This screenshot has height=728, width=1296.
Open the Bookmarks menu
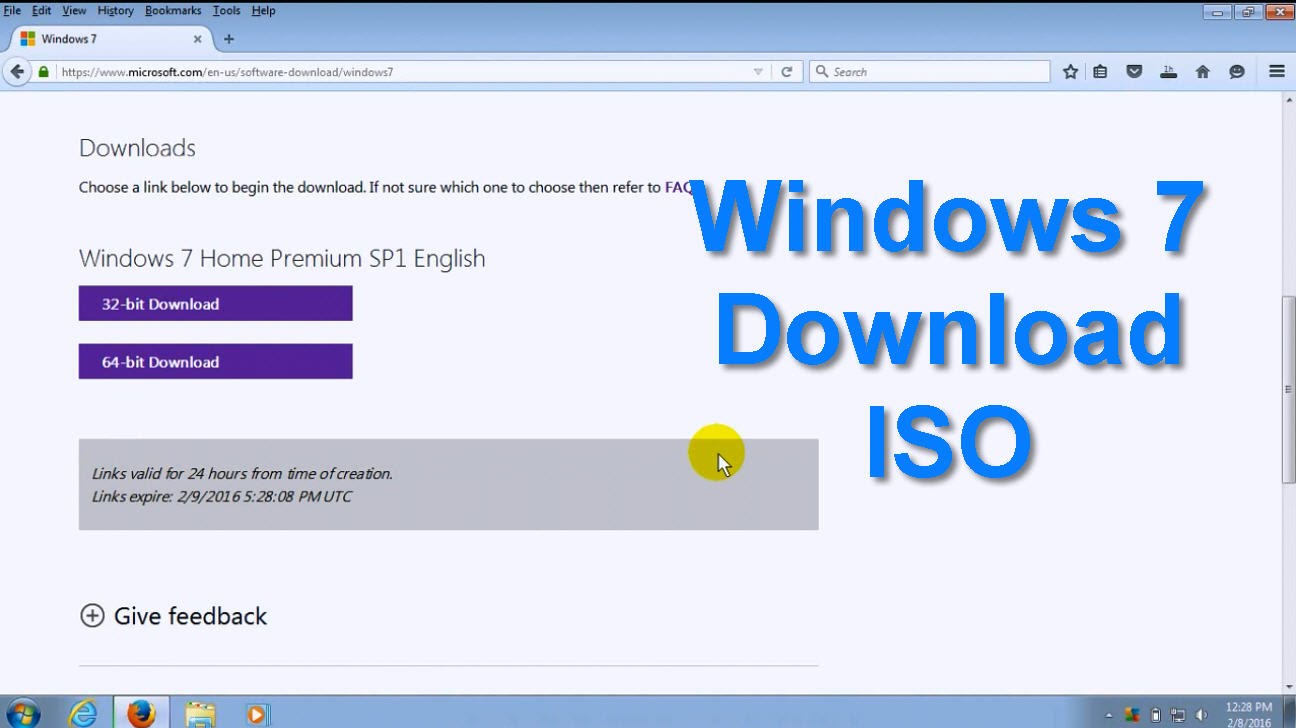(174, 10)
